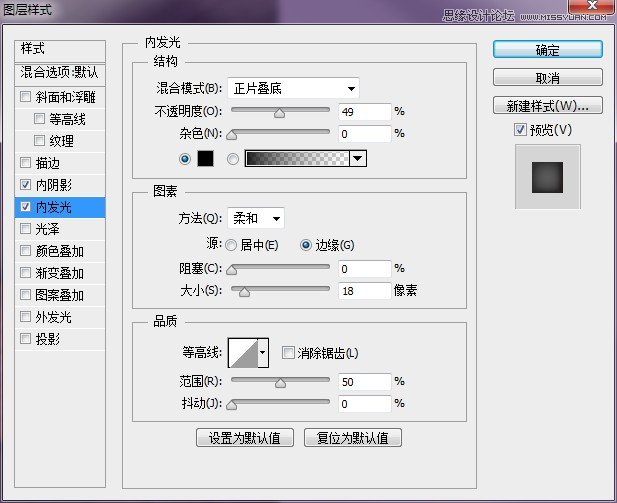Click the 大小 slider handle
The width and height of the screenshot is (617, 503).
tap(244, 292)
